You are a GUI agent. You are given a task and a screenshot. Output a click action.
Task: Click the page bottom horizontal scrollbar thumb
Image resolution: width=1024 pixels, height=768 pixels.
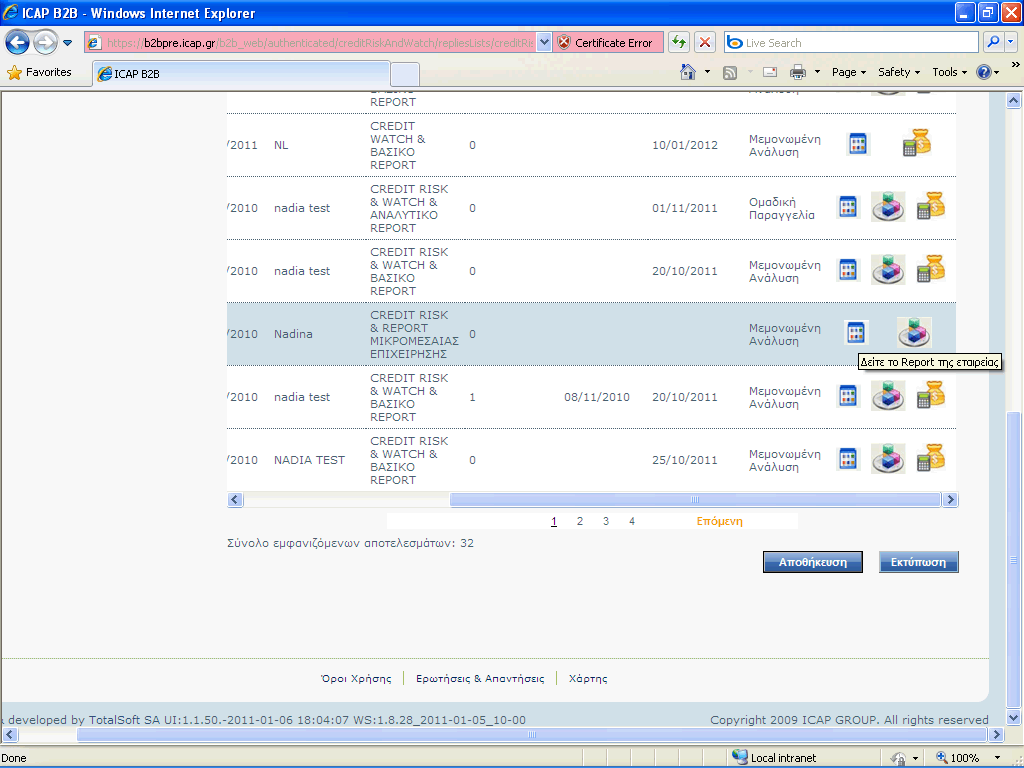[x=532, y=735]
